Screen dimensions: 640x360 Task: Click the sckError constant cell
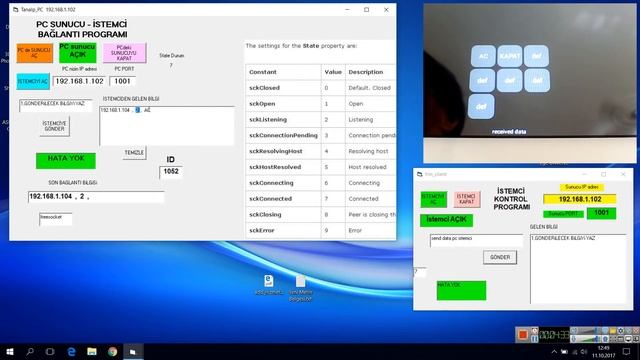[x=283, y=231]
